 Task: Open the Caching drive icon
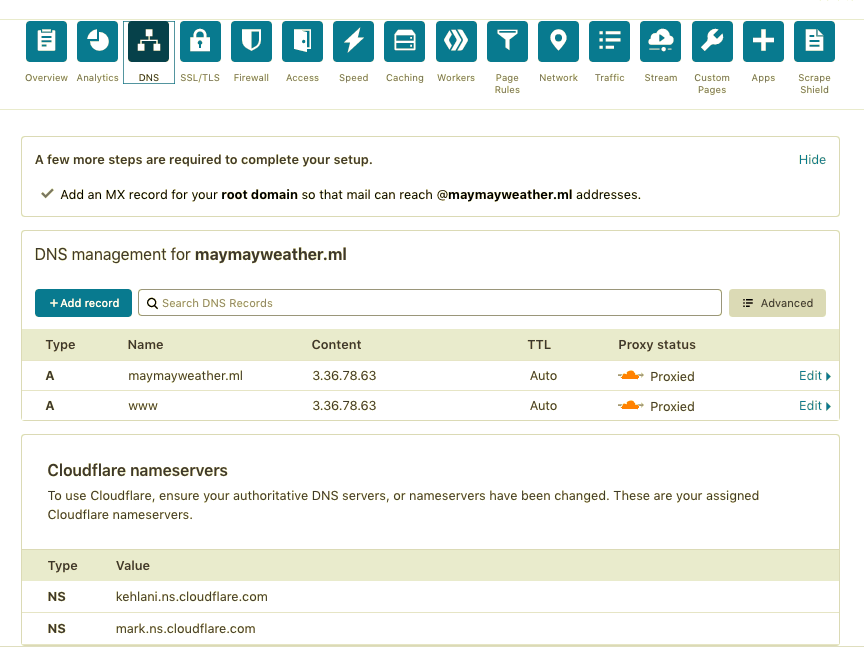pos(405,41)
